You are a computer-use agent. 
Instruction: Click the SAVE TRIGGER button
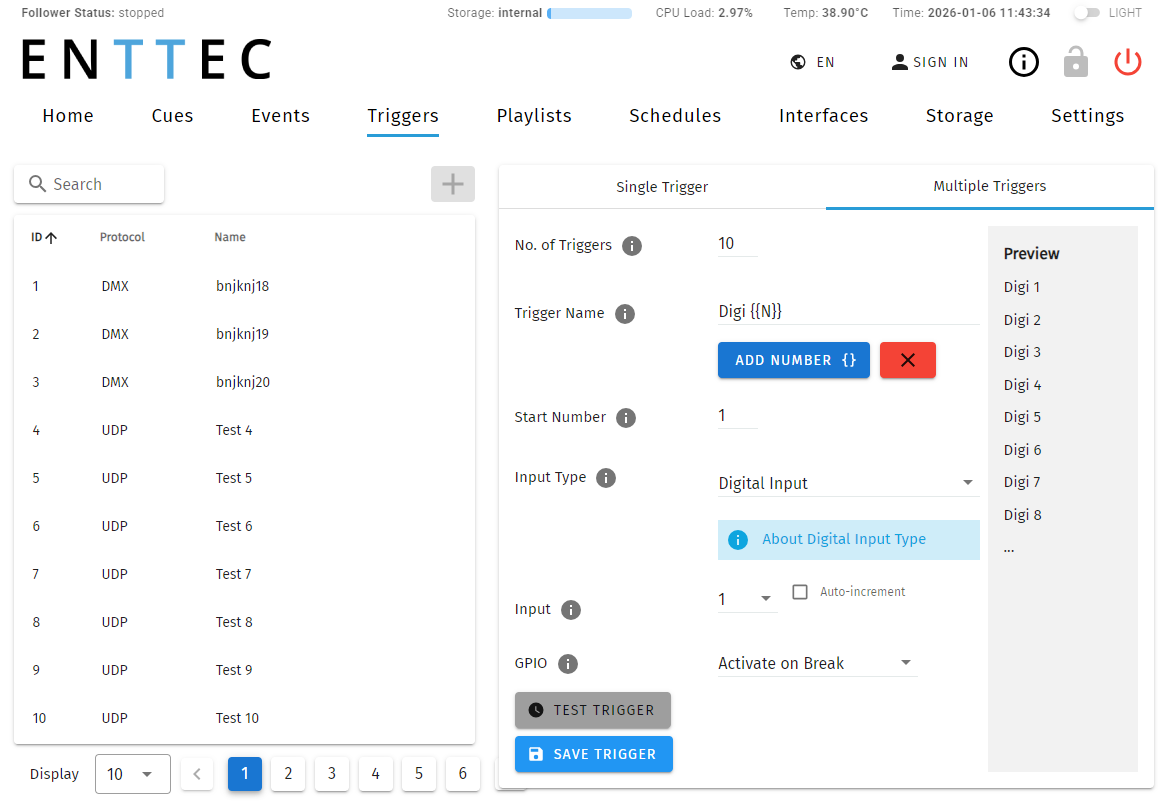click(x=594, y=754)
